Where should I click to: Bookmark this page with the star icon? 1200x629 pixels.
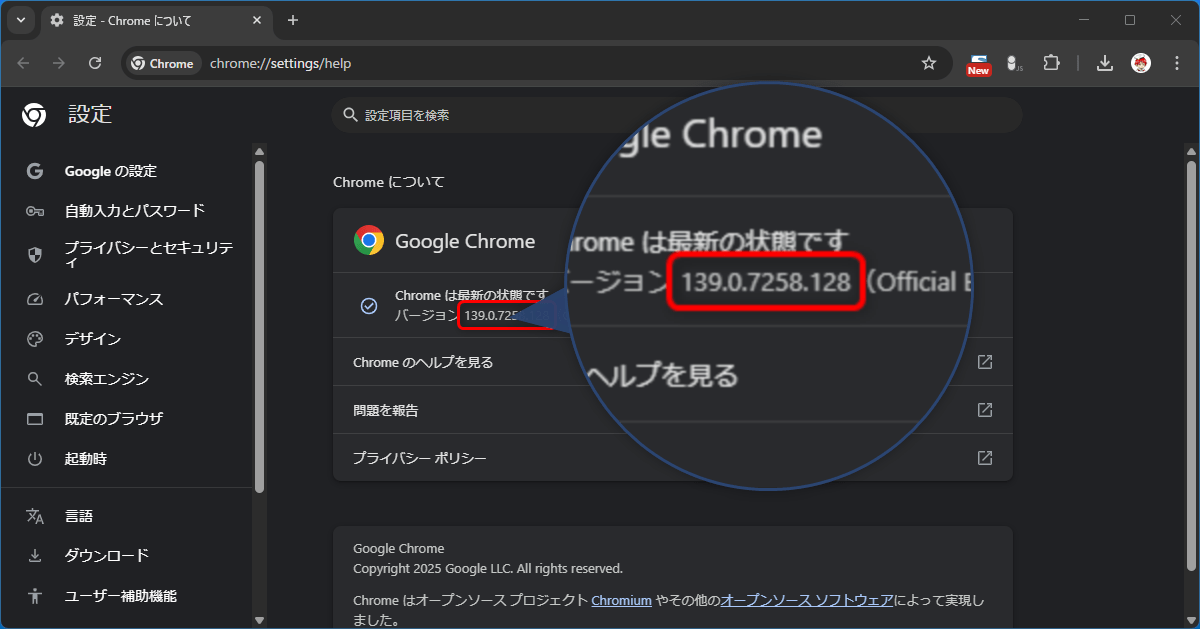[929, 63]
